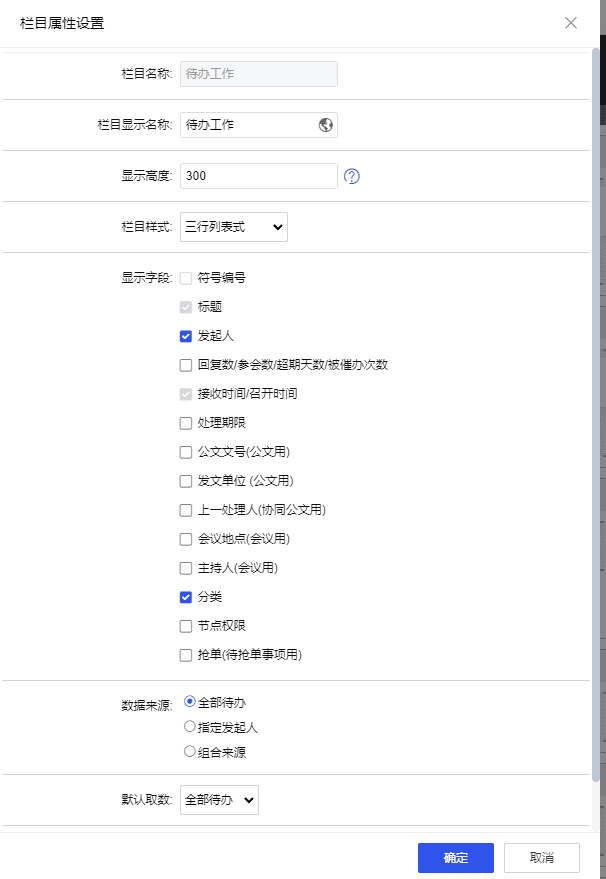Click the 确定 button
The height and width of the screenshot is (879, 606).
pyautogui.click(x=456, y=858)
